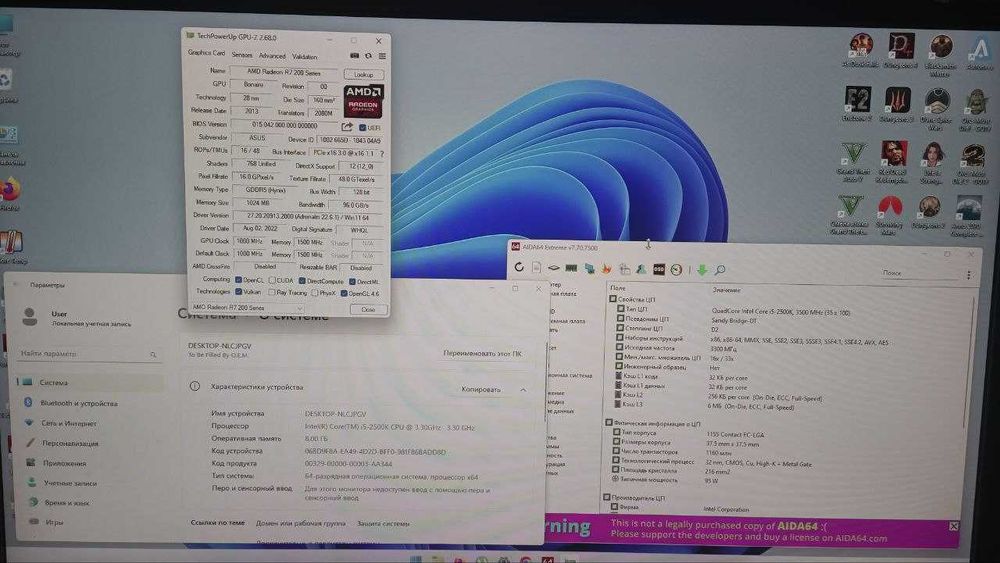Open the Домен или рабочая группа link
1000x563 pixels.
coord(300,523)
